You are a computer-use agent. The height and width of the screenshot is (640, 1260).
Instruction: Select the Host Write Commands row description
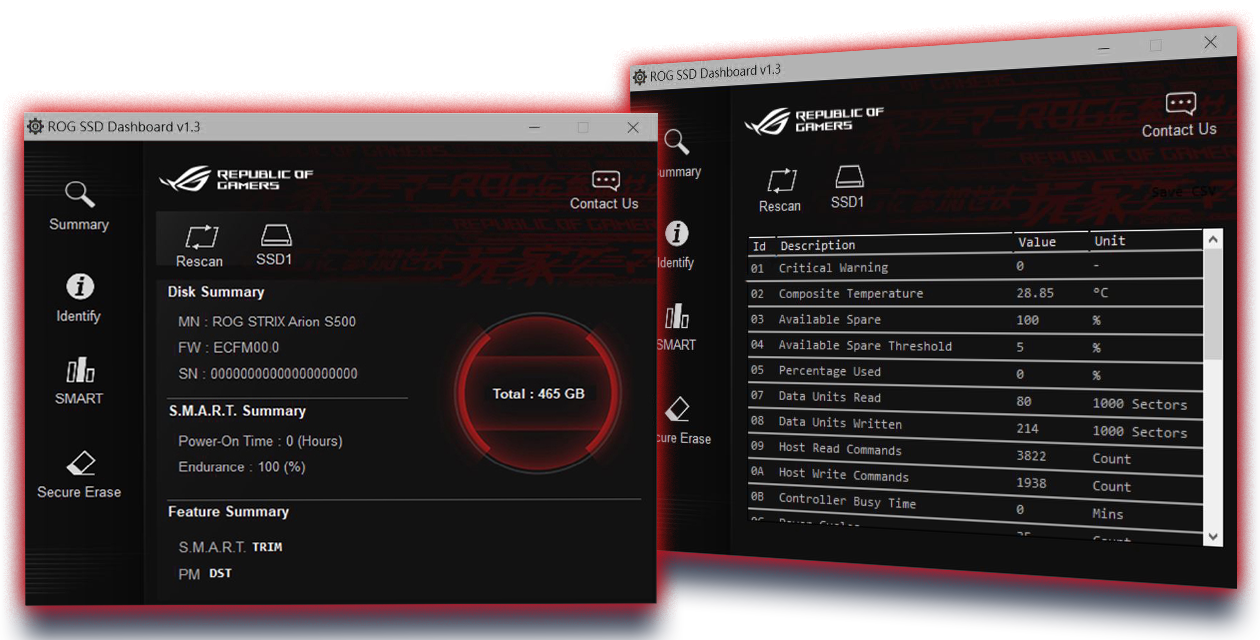tap(844, 476)
